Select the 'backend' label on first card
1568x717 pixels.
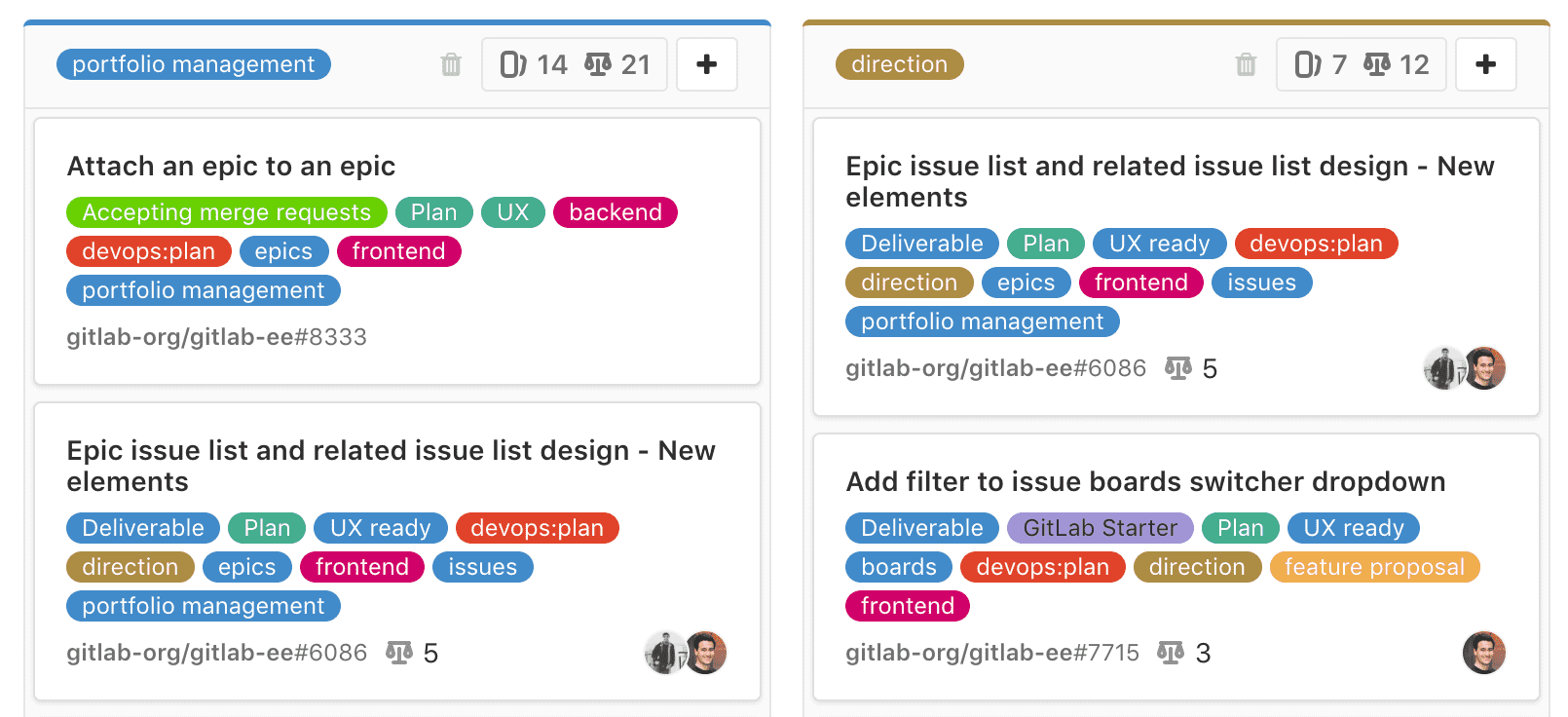615,212
